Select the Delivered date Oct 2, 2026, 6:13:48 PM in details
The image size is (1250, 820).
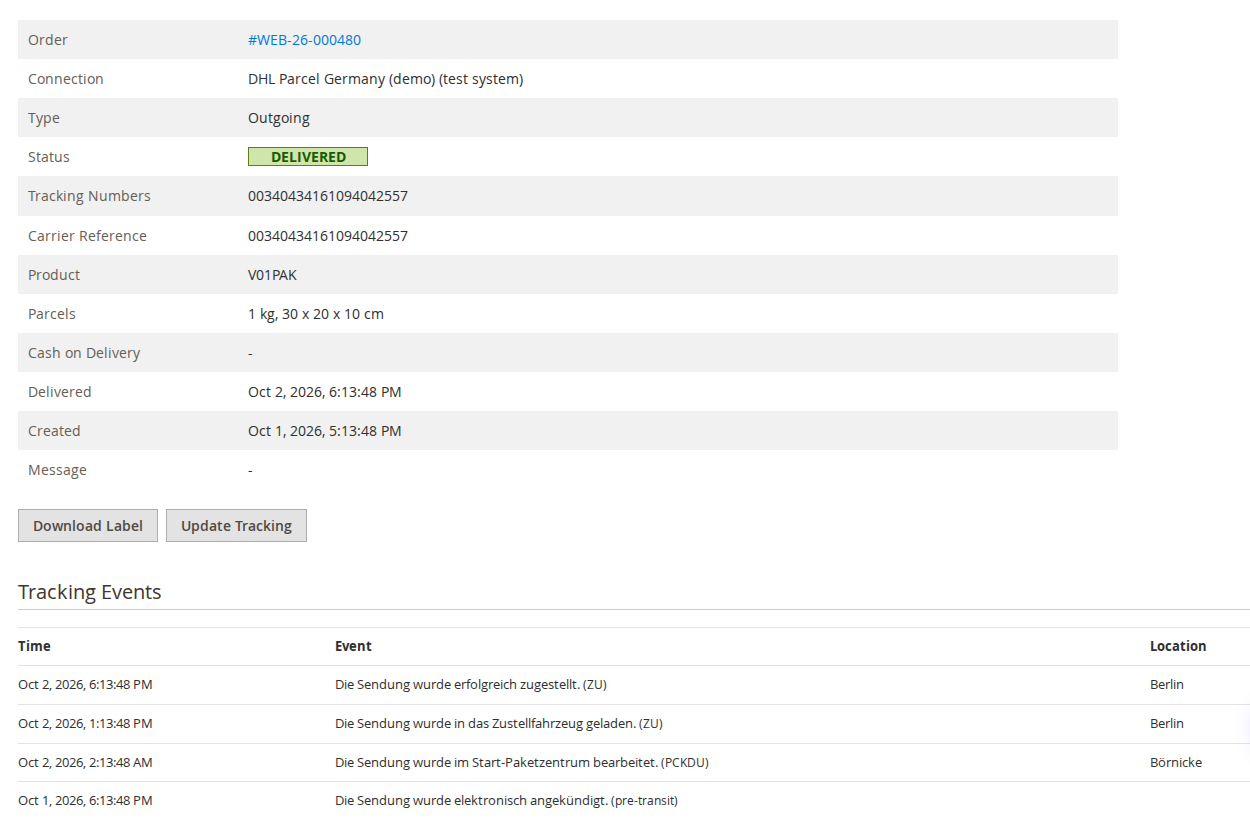coord(325,392)
